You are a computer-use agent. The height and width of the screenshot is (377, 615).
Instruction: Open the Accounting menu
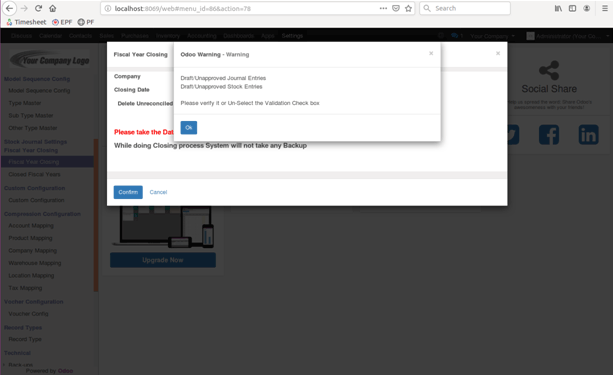[202, 36]
